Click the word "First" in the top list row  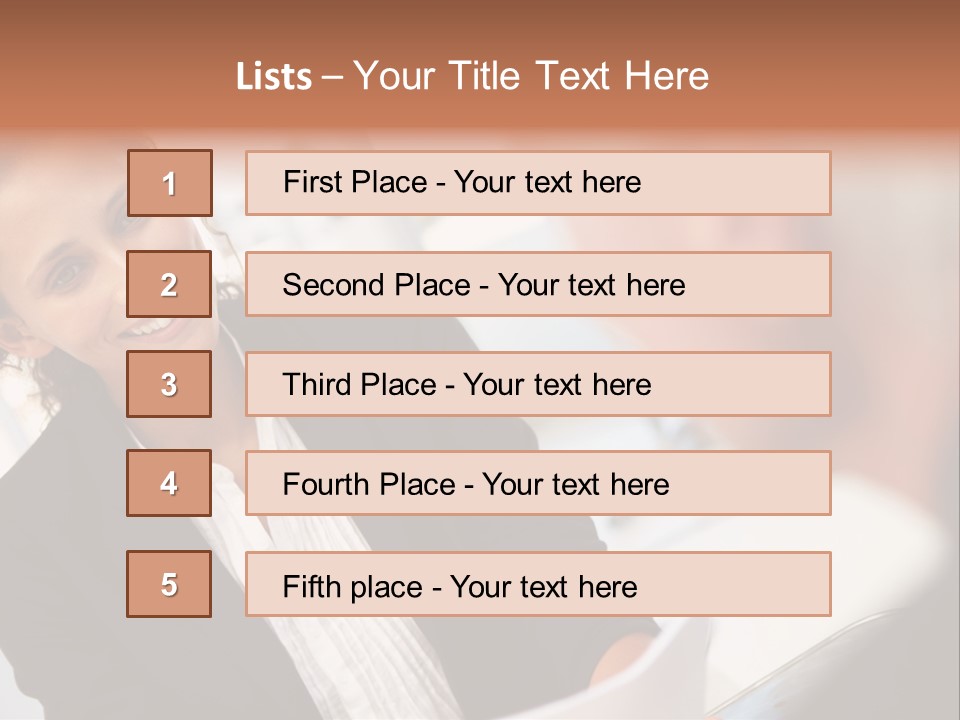pyautogui.click(x=304, y=182)
